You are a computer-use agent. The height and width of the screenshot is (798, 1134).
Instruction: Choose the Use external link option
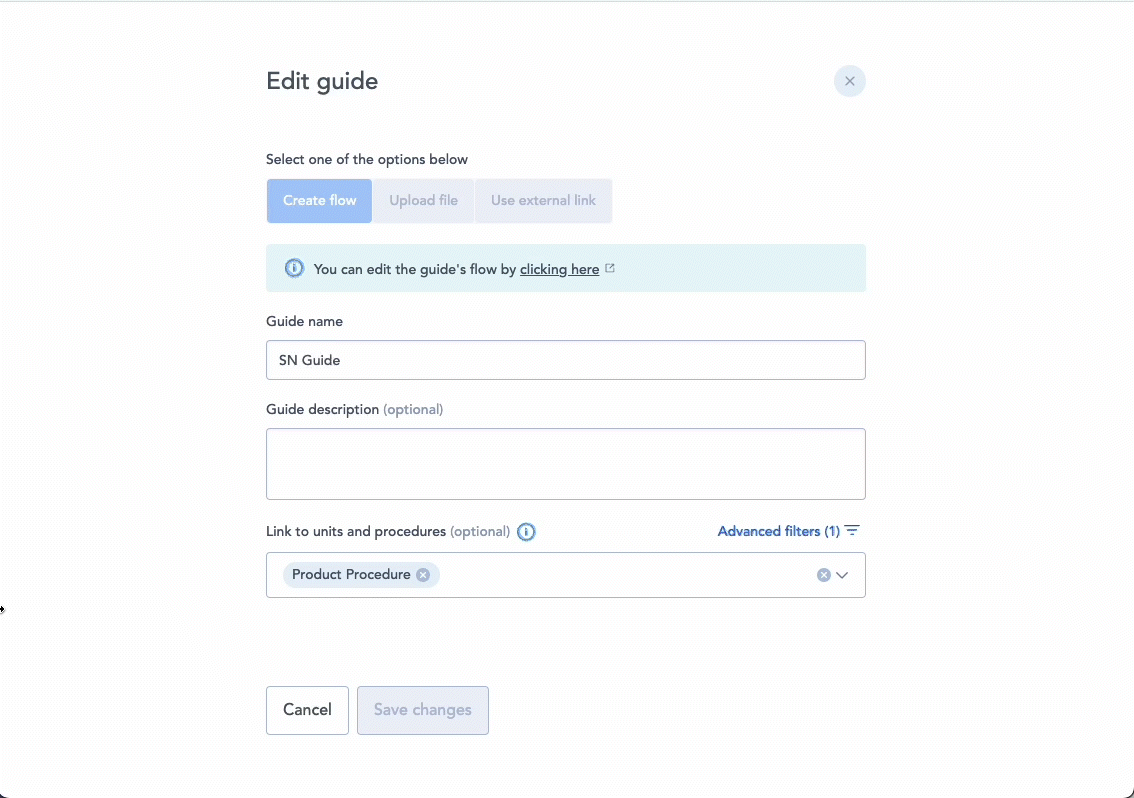[x=543, y=201]
